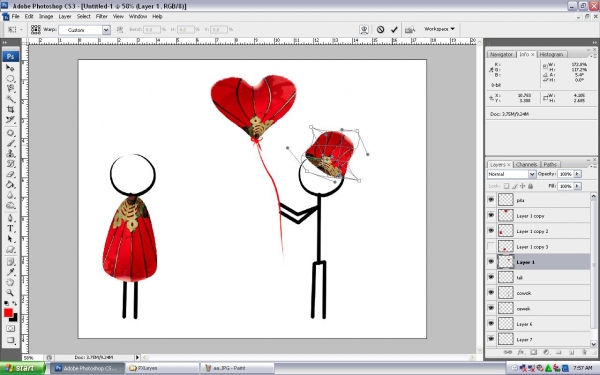Open the Warp style dropdown
Image resolution: width=600 pixels, height=375 pixels.
click(x=106, y=30)
